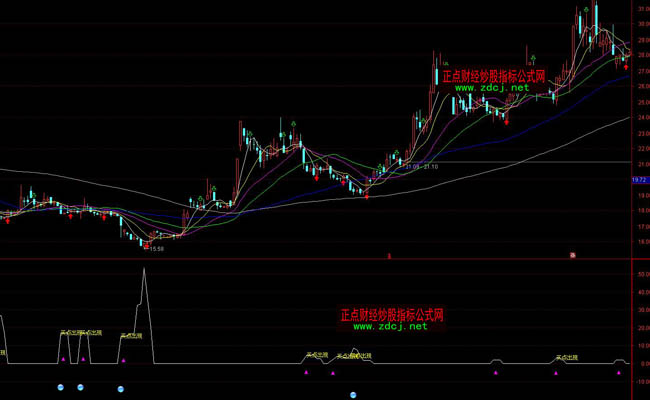The image size is (650, 400).
Task: Click the leftmost magenta triangle in the indicator panel
Action: coord(62,358)
